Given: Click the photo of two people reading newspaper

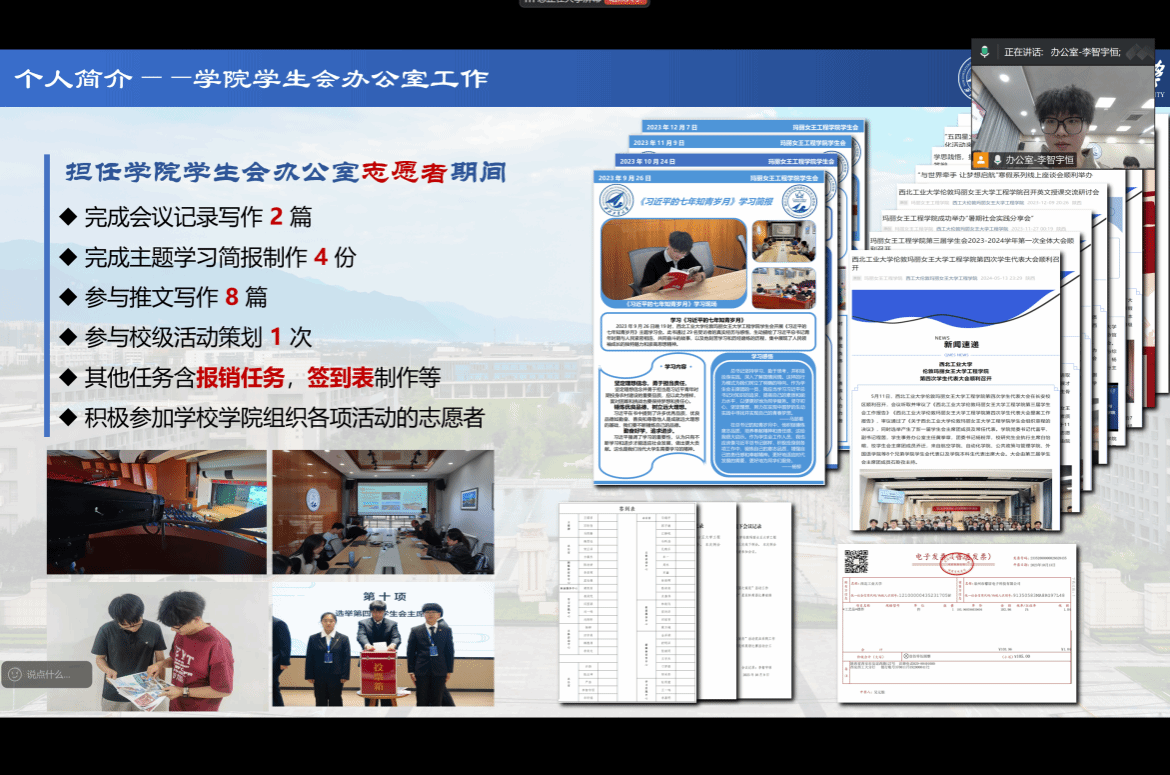Looking at the screenshot, I should tap(156, 647).
